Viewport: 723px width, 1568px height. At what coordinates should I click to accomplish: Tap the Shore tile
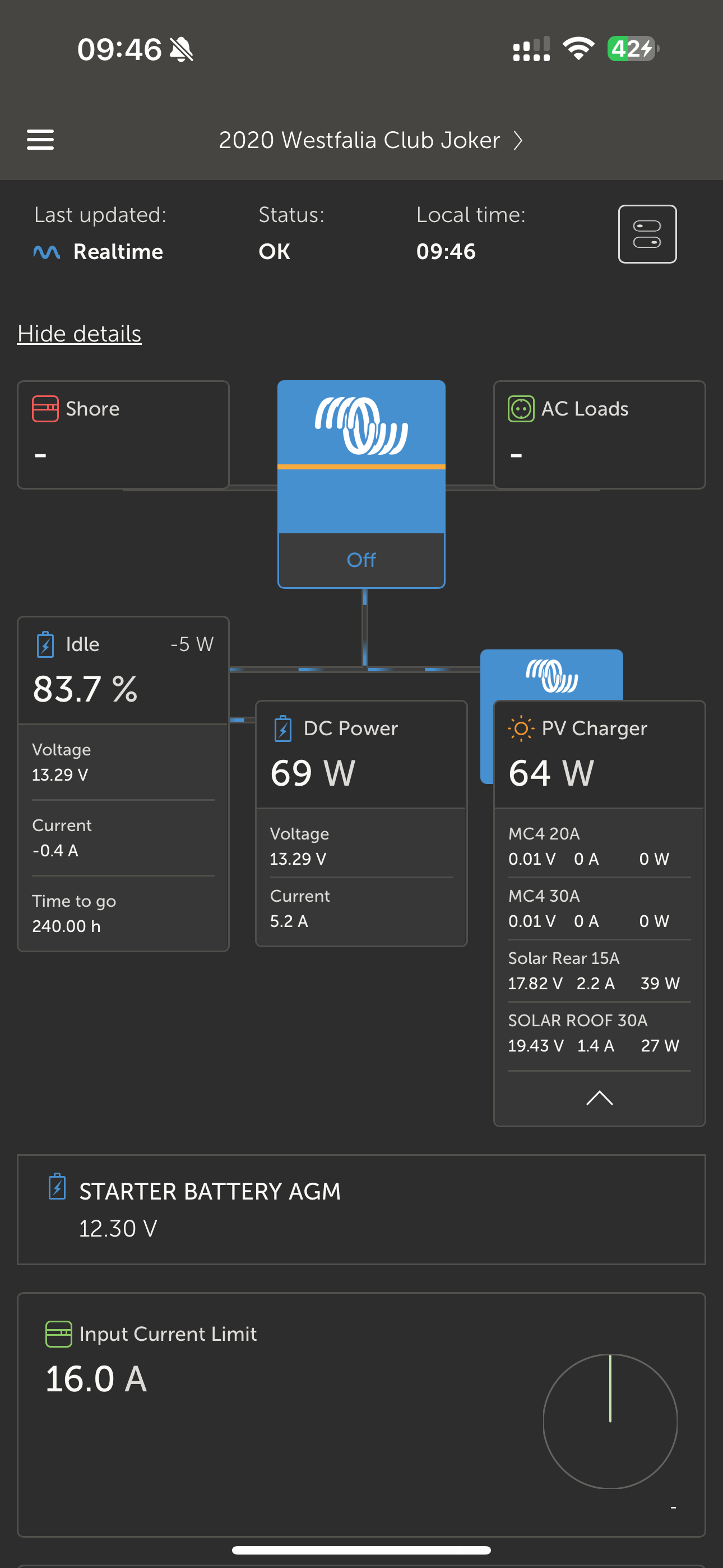[x=123, y=435]
